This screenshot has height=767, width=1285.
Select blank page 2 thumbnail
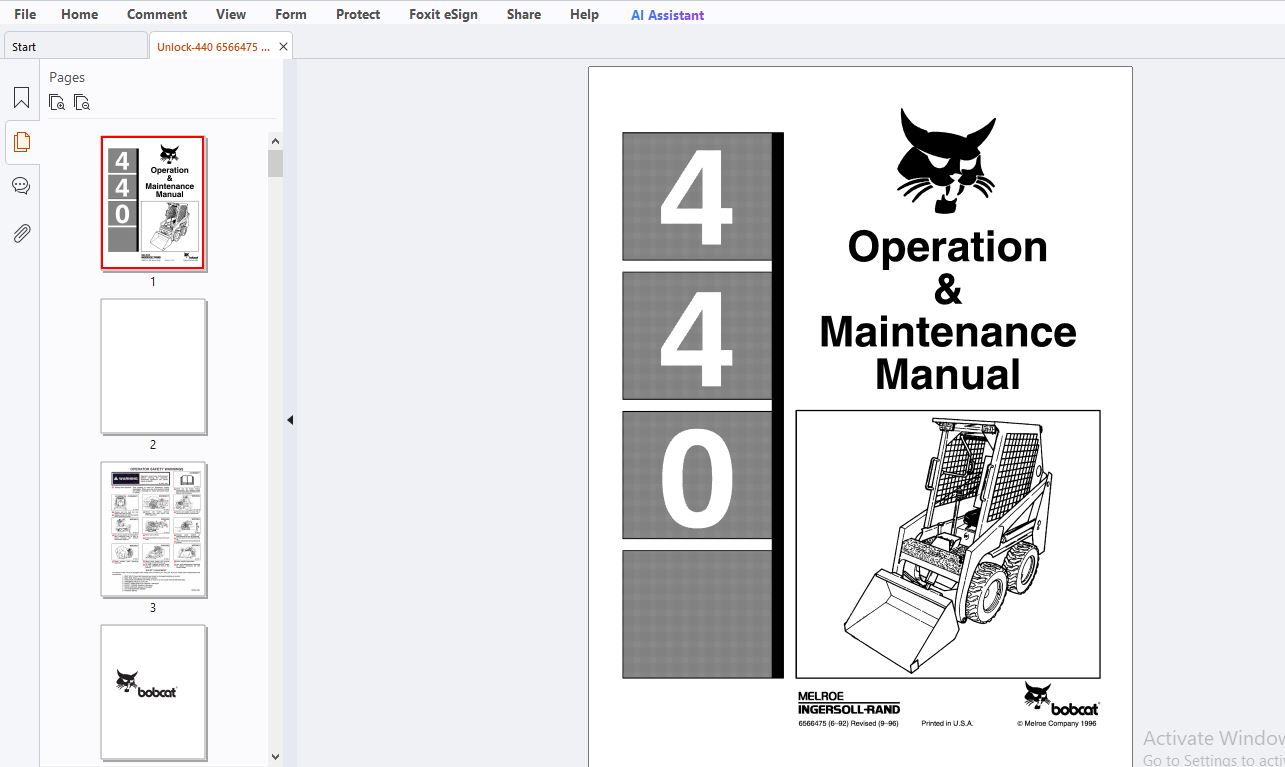pos(153,367)
